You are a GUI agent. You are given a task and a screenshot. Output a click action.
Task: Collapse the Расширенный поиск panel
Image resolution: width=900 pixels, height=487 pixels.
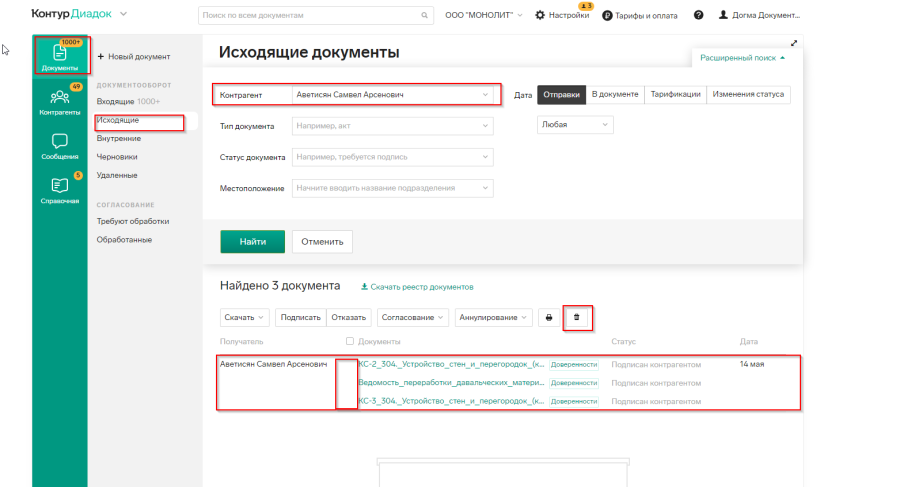741,58
